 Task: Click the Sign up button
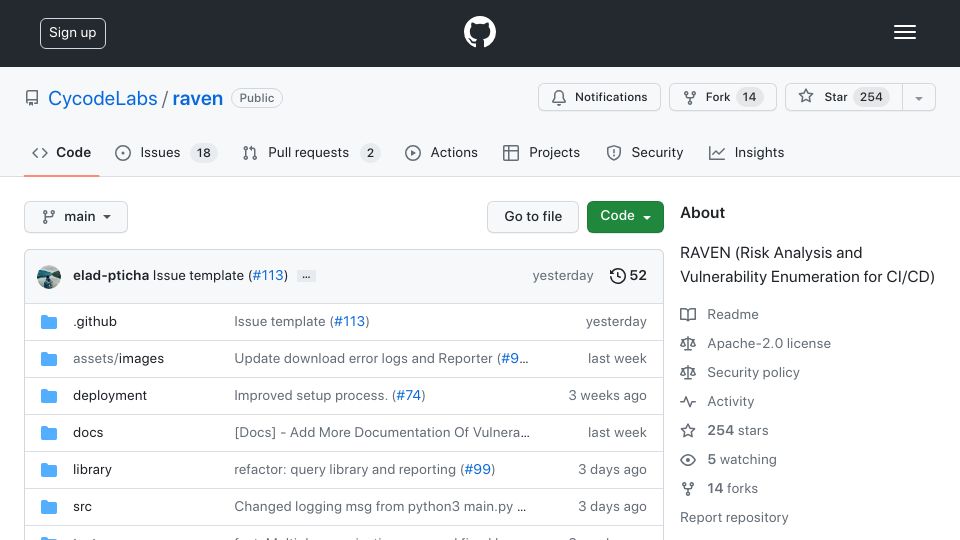(x=73, y=33)
